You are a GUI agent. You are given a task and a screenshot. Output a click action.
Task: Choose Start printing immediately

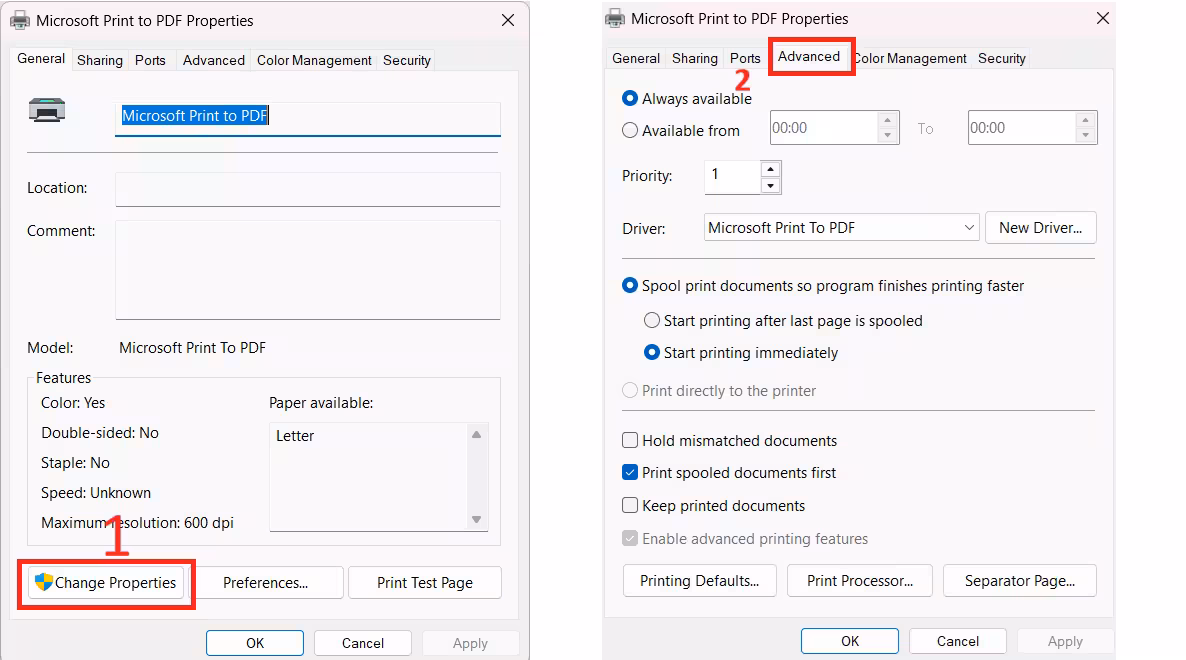click(651, 353)
